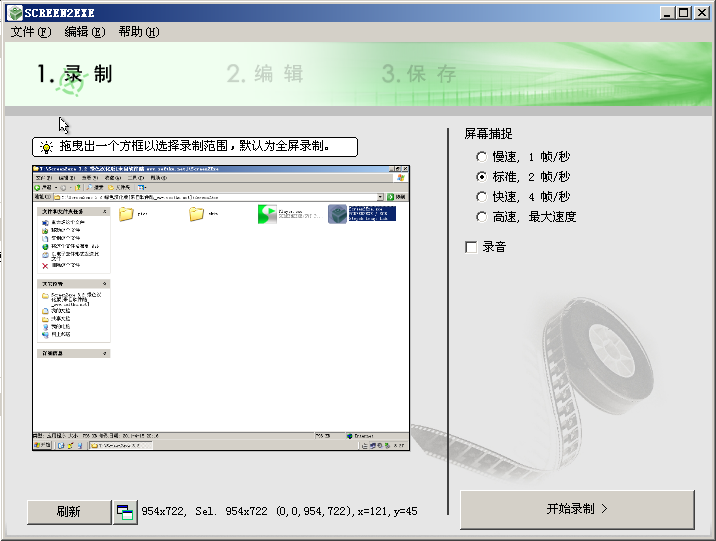Click the screen preview thumbnail area

[221, 308]
